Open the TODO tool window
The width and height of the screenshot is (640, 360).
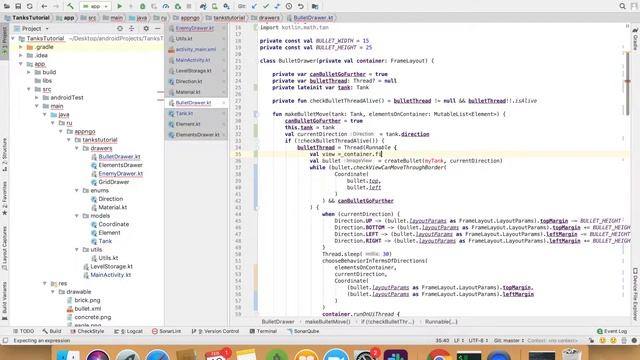click(24, 331)
